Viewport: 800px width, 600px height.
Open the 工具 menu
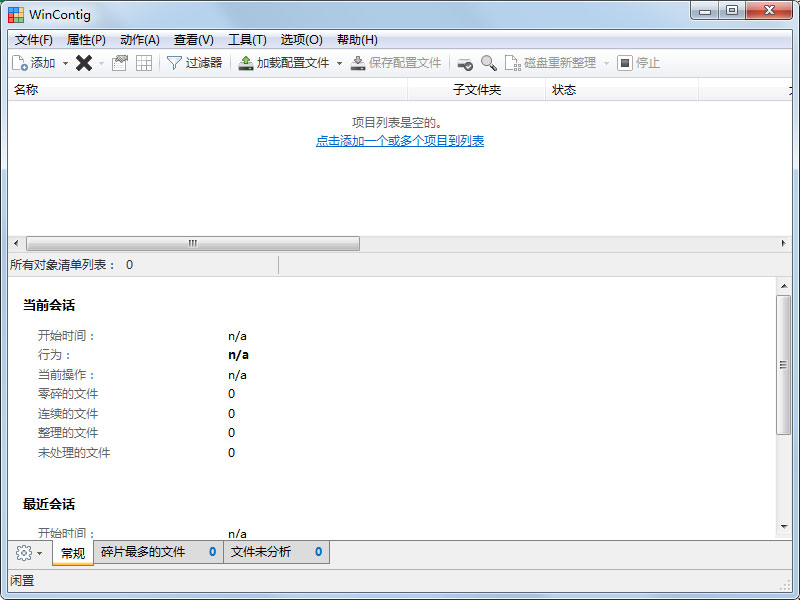coord(247,40)
